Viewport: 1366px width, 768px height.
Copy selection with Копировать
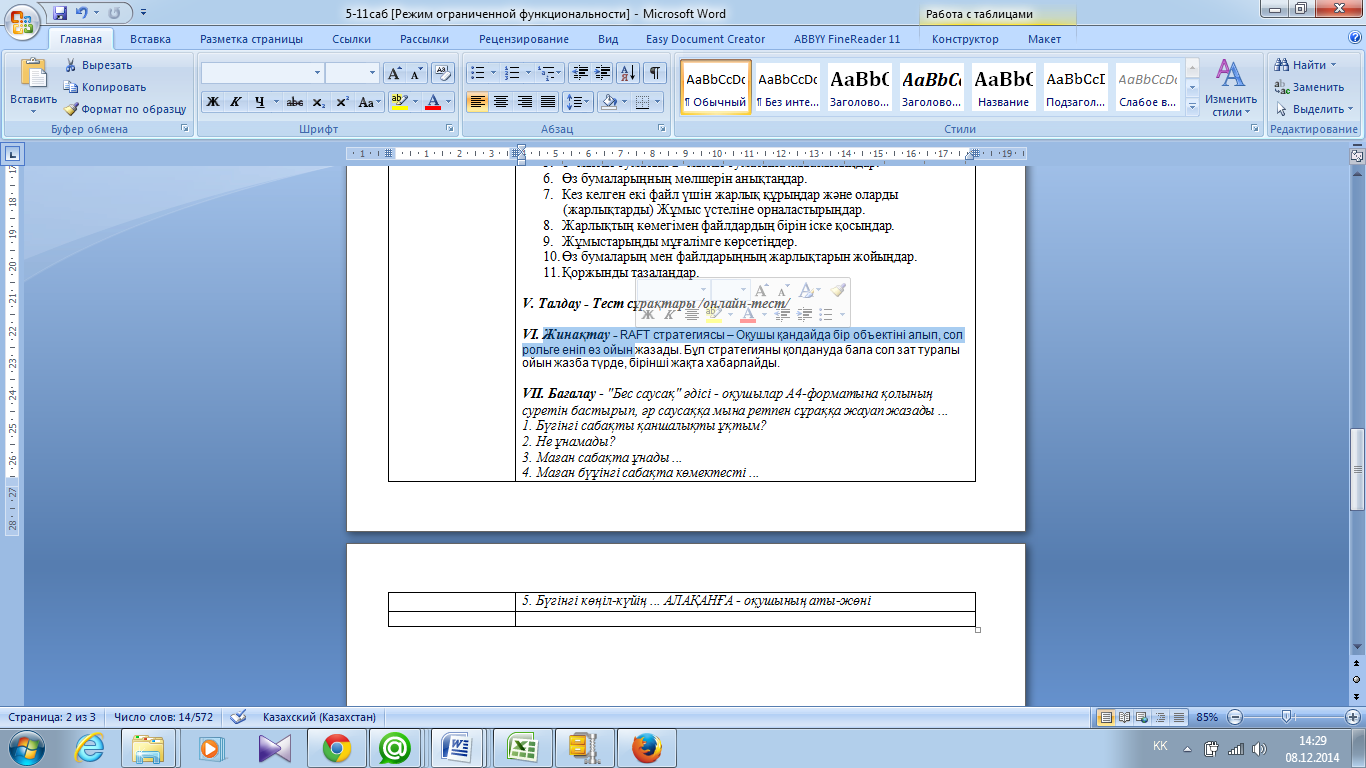click(x=104, y=87)
